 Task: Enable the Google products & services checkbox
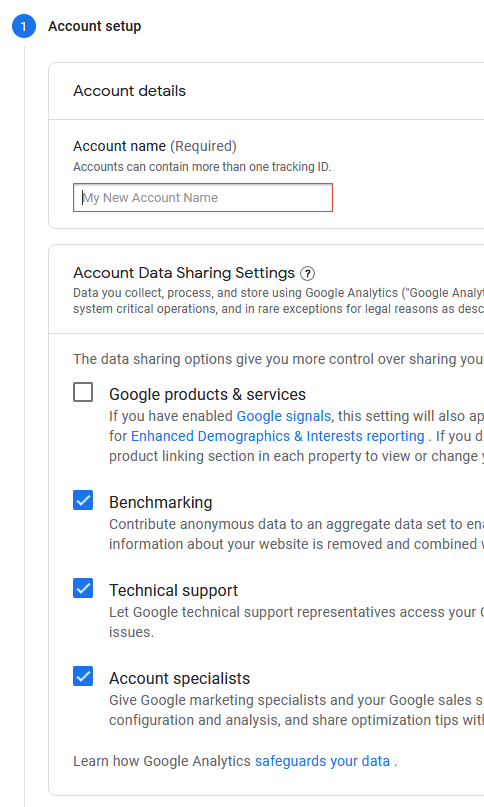point(83,392)
